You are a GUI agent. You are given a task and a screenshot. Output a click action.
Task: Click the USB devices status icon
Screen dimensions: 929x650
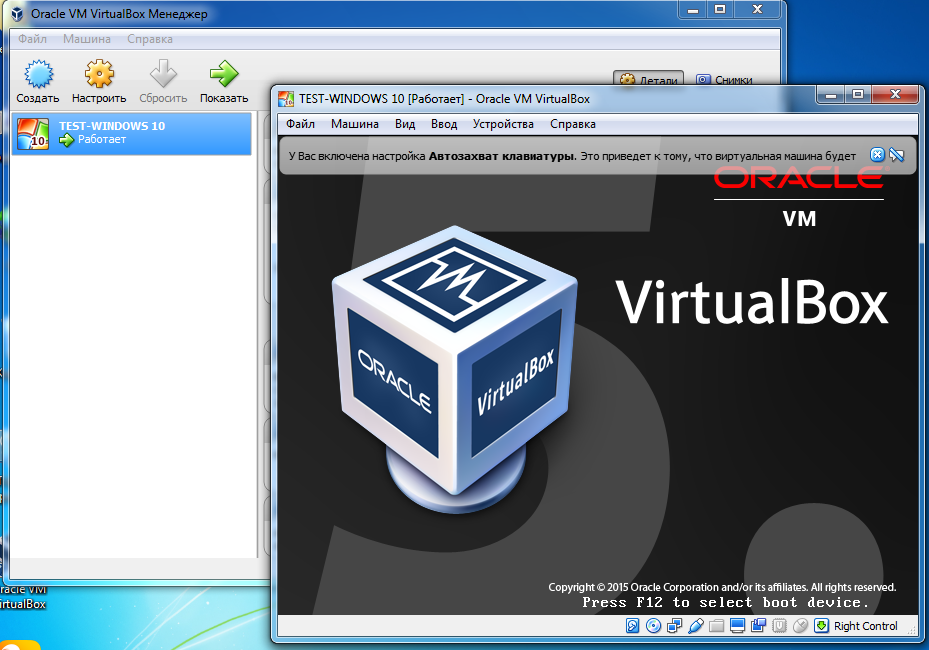[696, 626]
